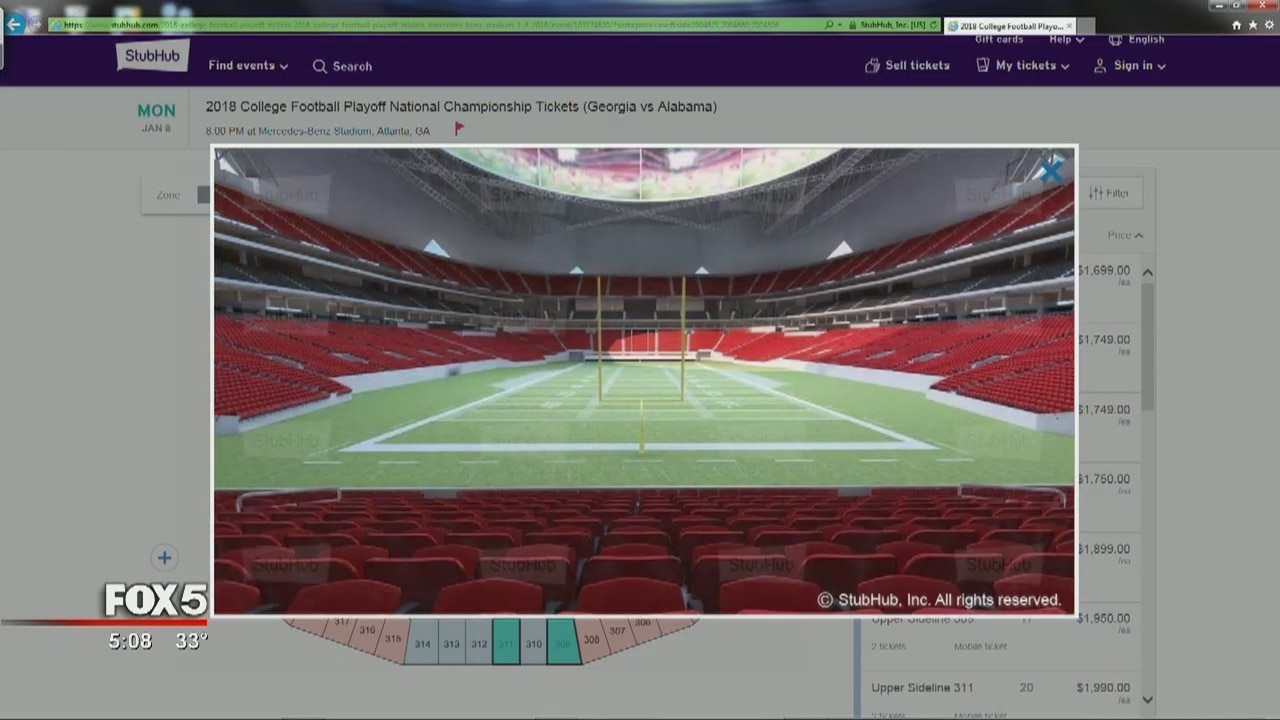Viewport: 1280px width, 720px height.
Task: Select the Upper Sideline 311 listing
Action: click(921, 688)
